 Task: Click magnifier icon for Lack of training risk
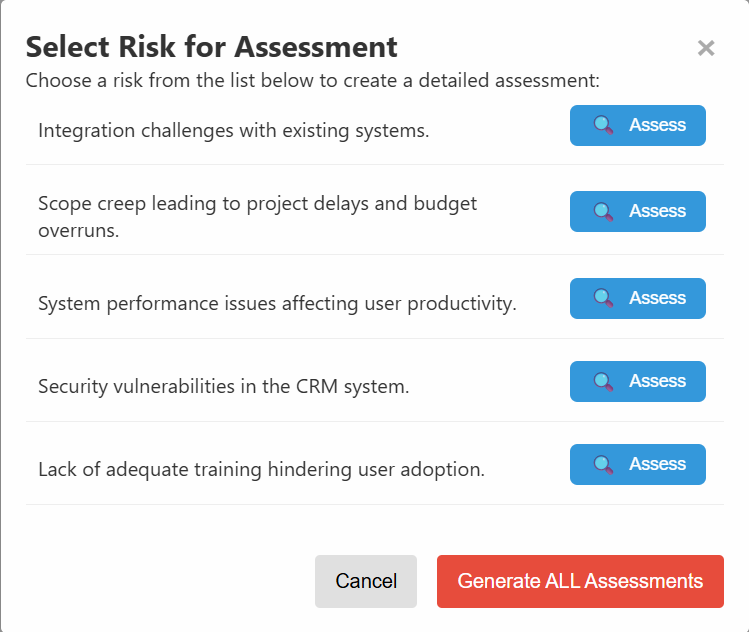[x=603, y=465]
